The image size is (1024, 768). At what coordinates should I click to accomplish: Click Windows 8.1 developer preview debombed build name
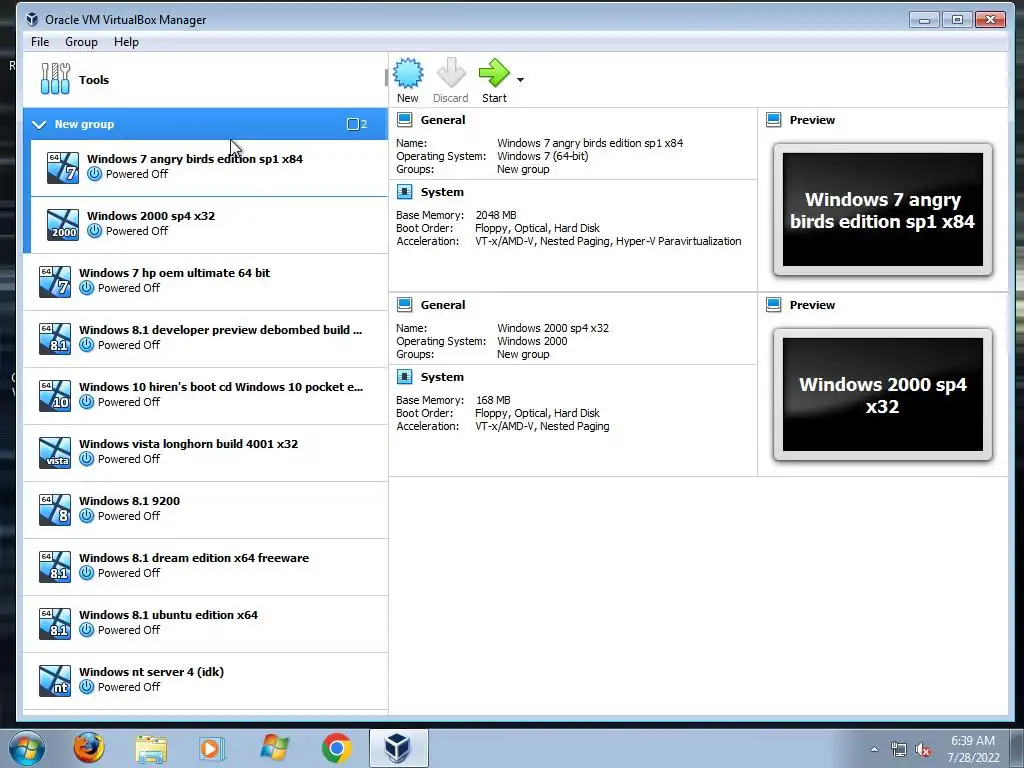(220, 330)
